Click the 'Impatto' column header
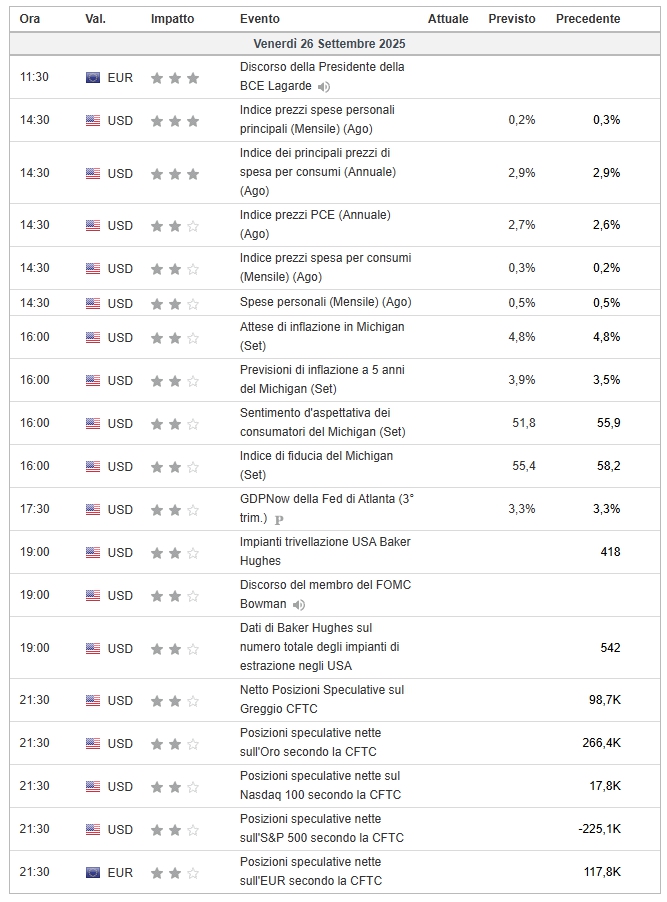Viewport: 667px width, 902px height. 173,19
